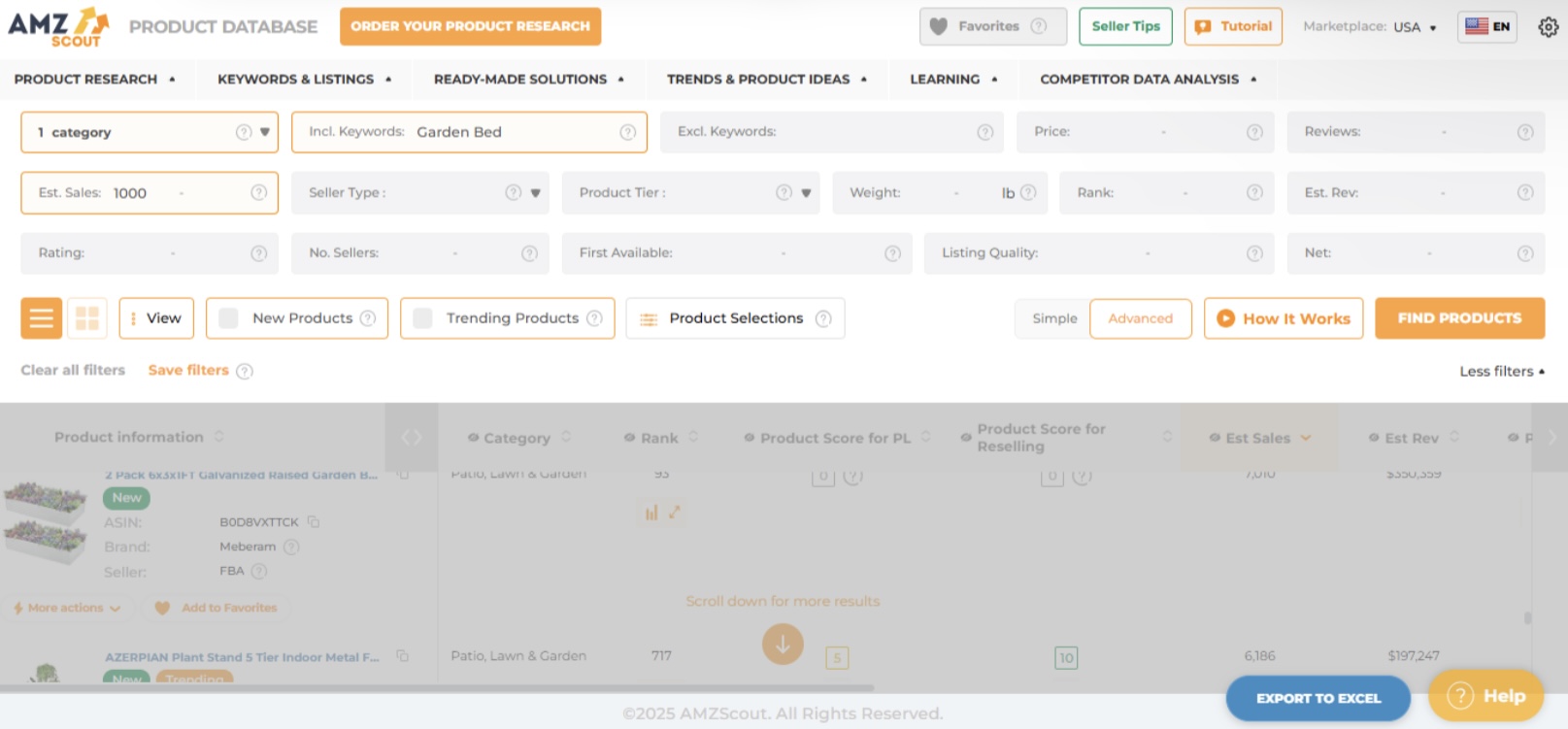Click help icon in Net filter
Viewport: 1568px width, 729px height.
coord(1525,253)
